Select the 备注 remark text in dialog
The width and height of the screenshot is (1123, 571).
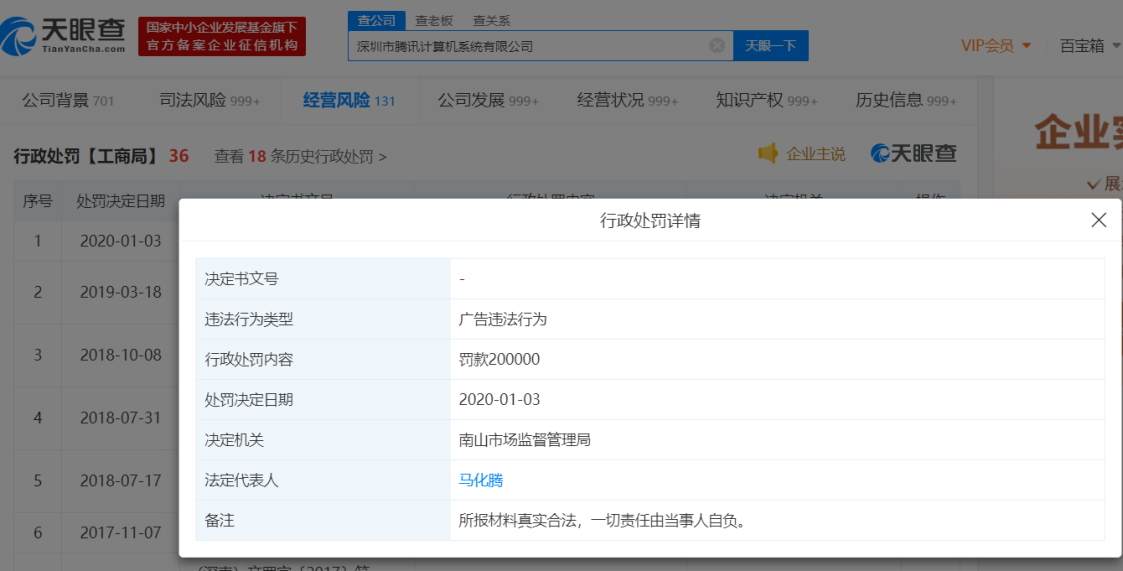tap(604, 521)
